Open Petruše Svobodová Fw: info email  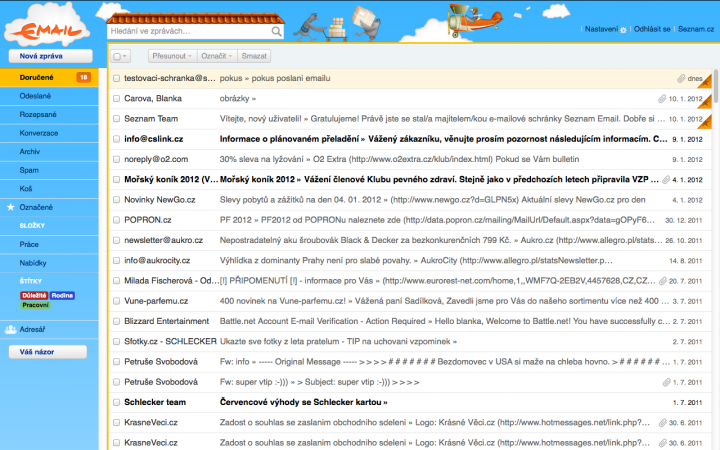coord(410,362)
